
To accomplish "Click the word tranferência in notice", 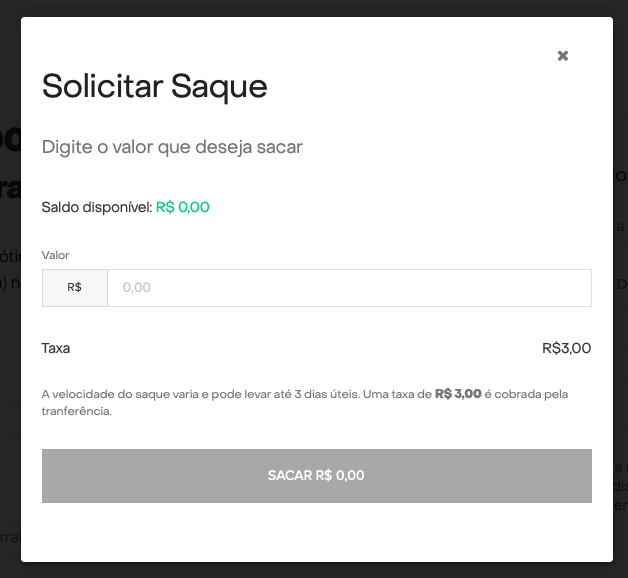I will coord(76,410).
